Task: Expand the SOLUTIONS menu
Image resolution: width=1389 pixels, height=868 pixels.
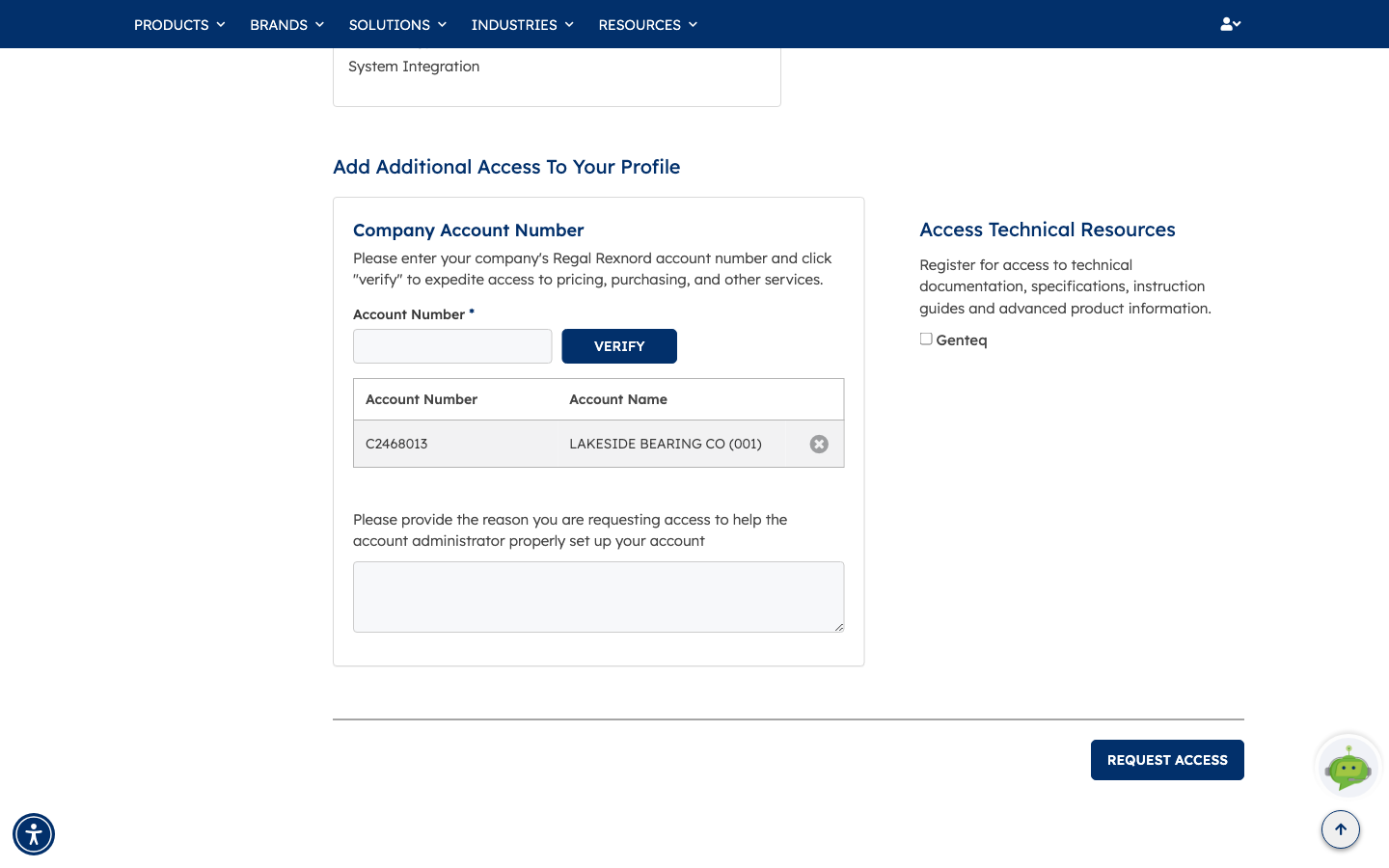Action: tap(397, 24)
